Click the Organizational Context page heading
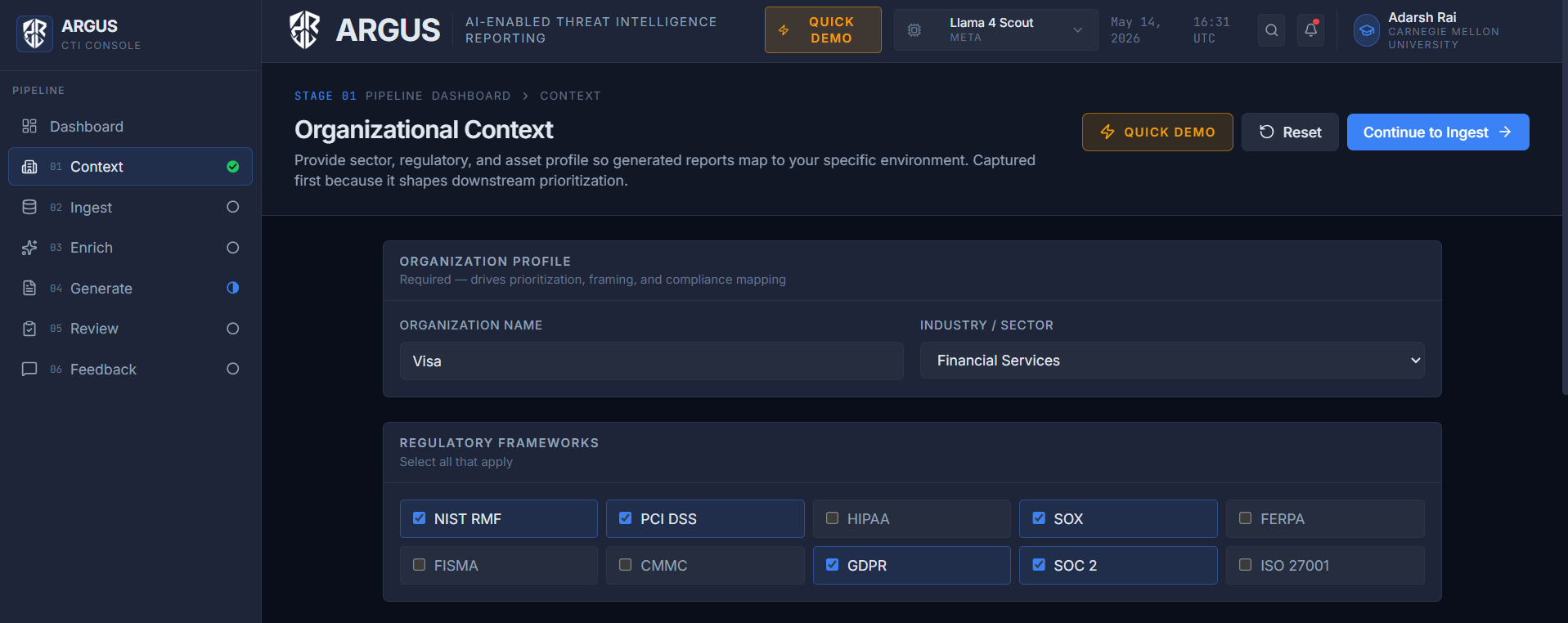The width and height of the screenshot is (1568, 623). (x=424, y=129)
